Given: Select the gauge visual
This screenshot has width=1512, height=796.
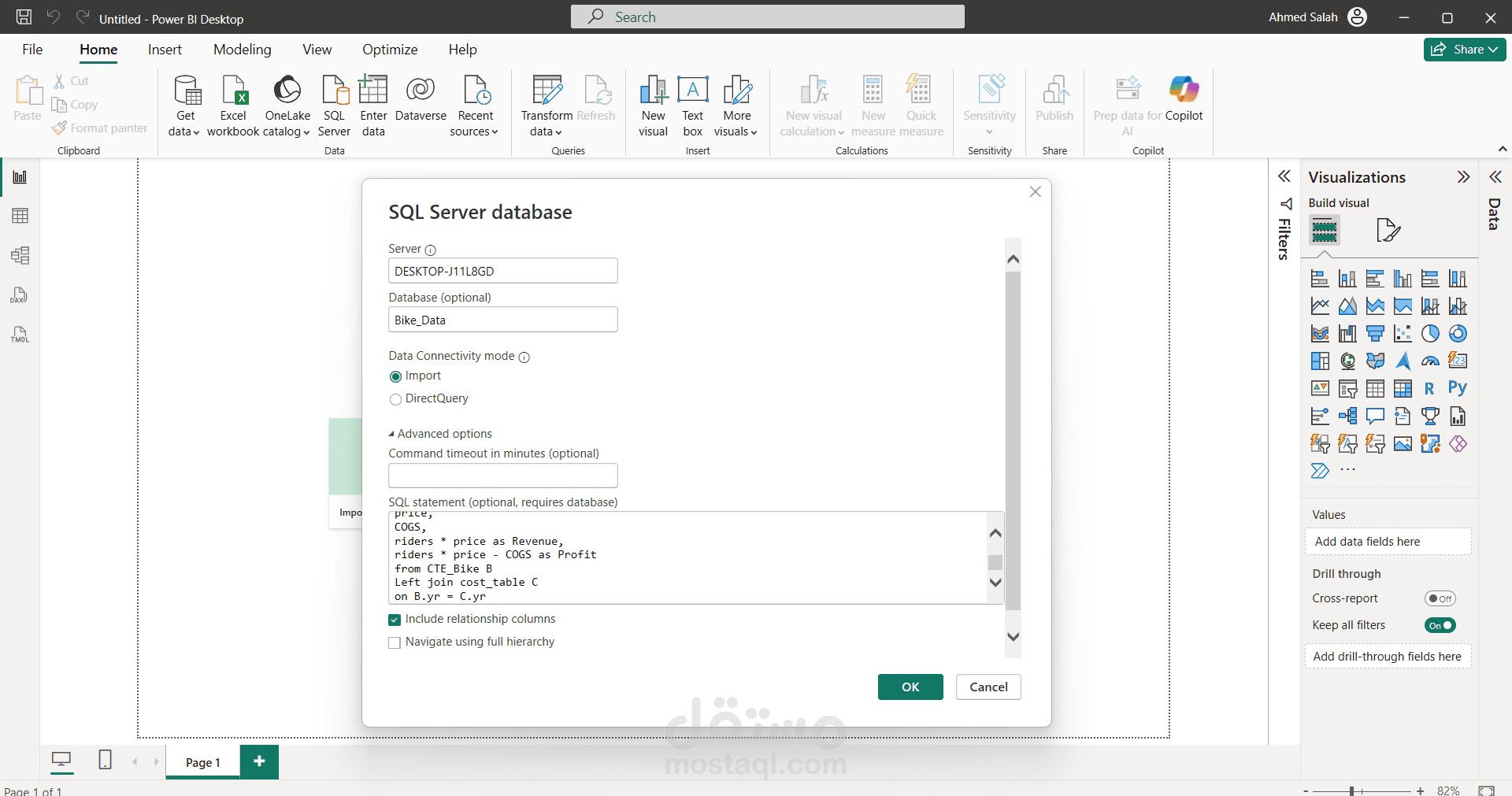Looking at the screenshot, I should pos(1430,361).
